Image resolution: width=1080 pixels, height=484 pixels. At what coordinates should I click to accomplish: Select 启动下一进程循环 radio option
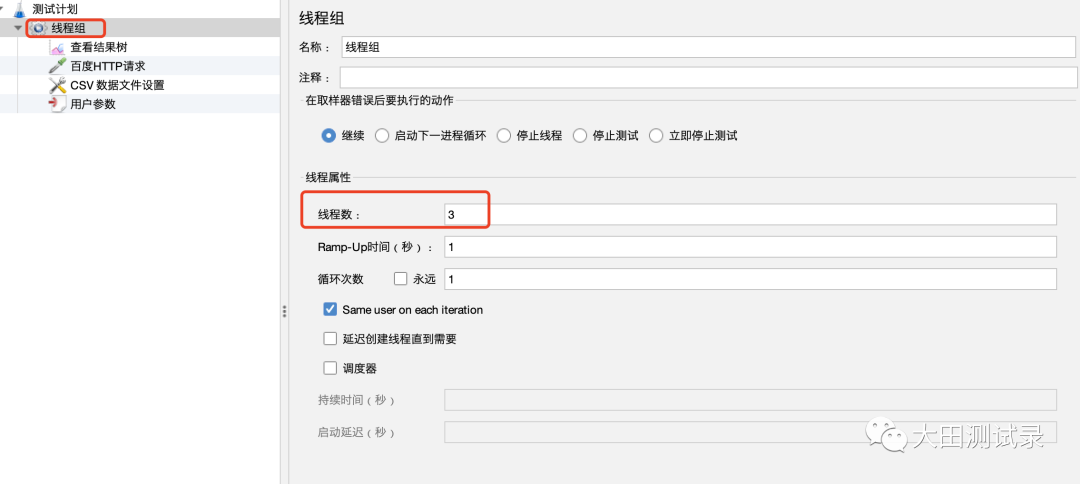click(x=382, y=136)
